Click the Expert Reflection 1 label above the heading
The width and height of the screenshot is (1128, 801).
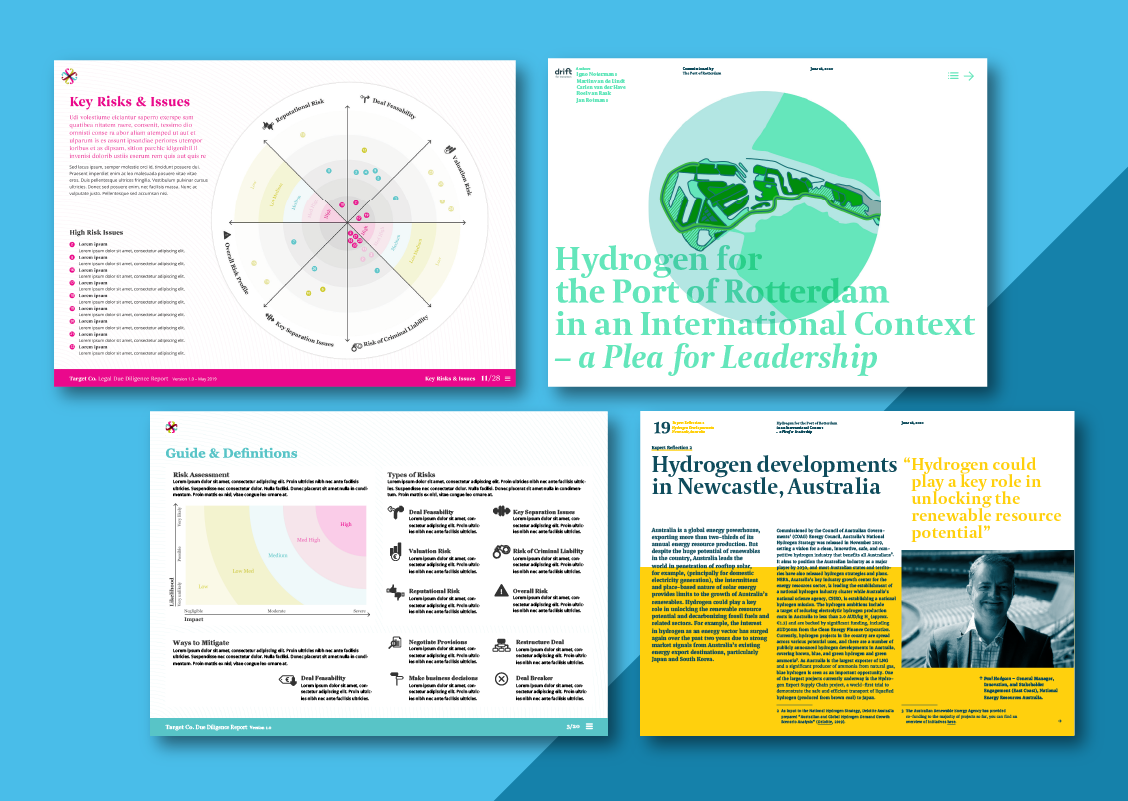tap(671, 448)
